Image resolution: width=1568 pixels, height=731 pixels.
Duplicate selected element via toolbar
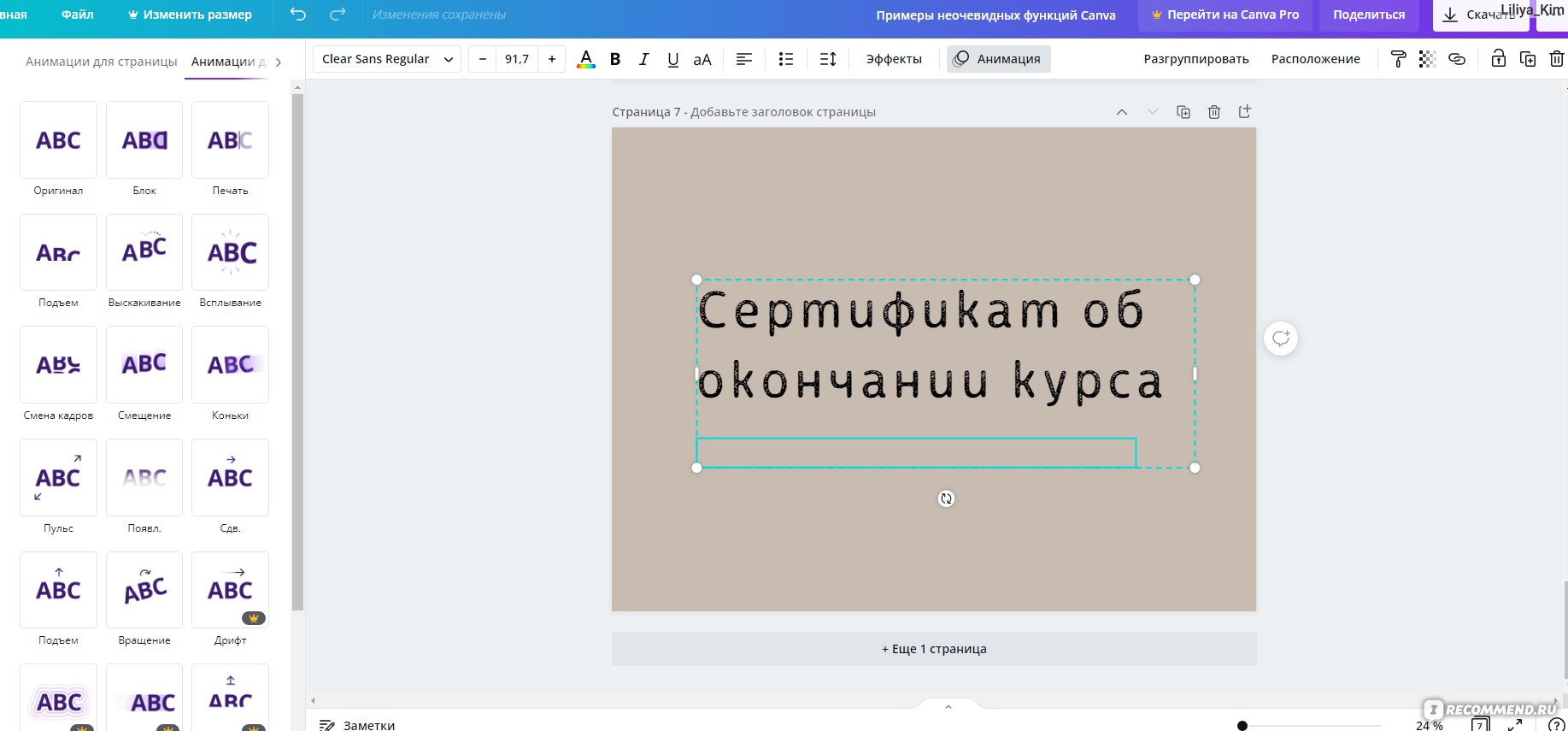pos(1528,59)
